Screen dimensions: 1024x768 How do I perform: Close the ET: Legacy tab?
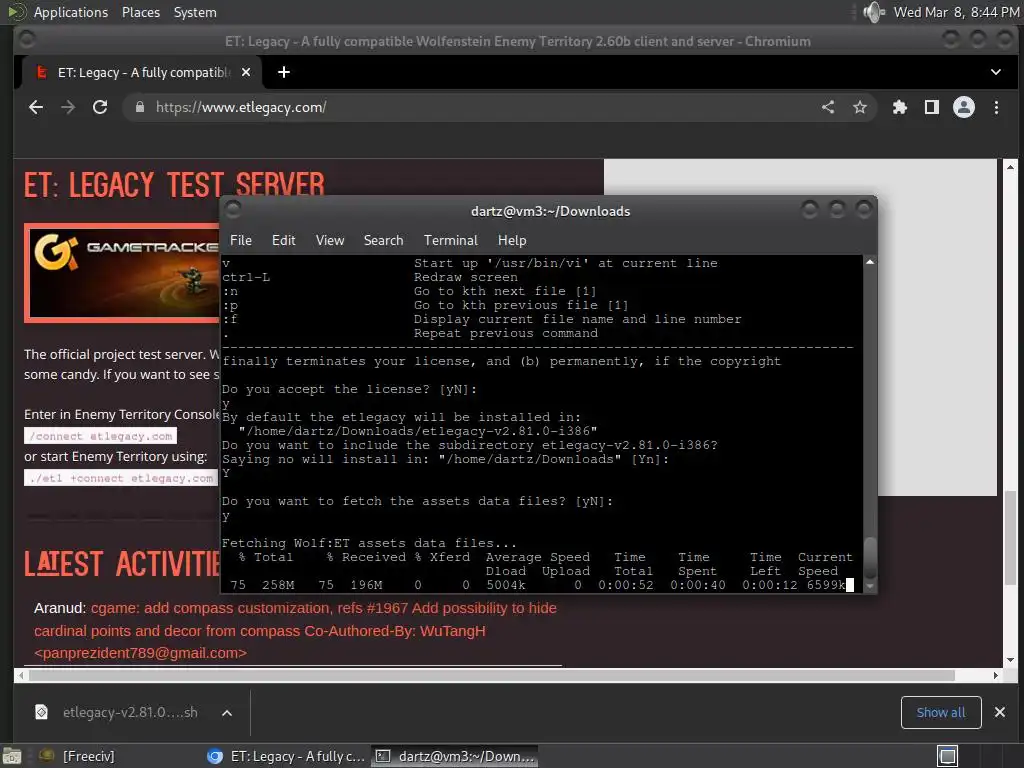[246, 72]
